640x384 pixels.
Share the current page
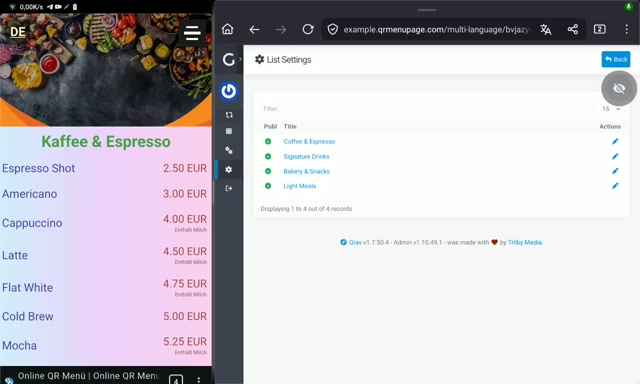pos(573,29)
